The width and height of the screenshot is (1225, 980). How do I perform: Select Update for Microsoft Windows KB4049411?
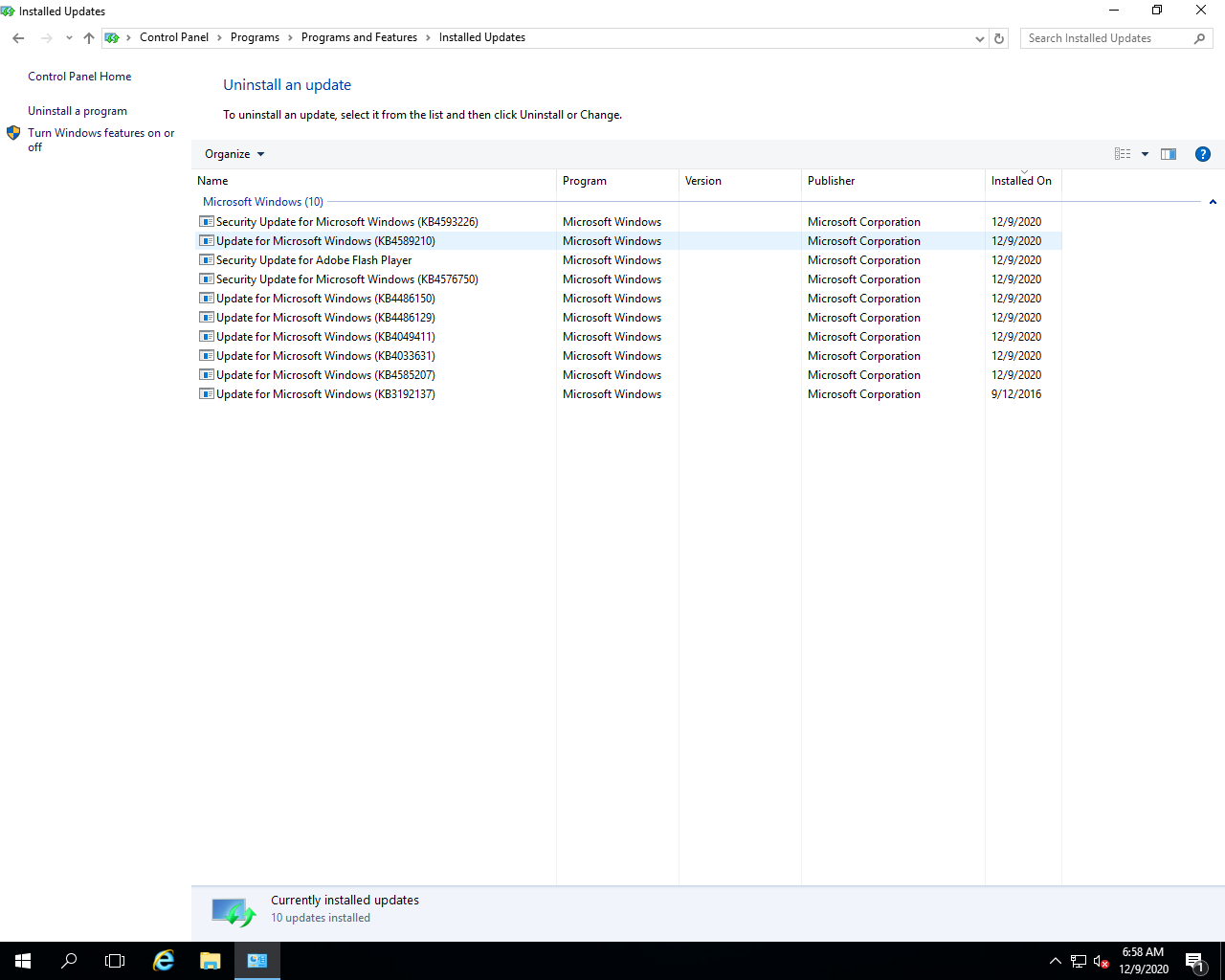point(626,337)
